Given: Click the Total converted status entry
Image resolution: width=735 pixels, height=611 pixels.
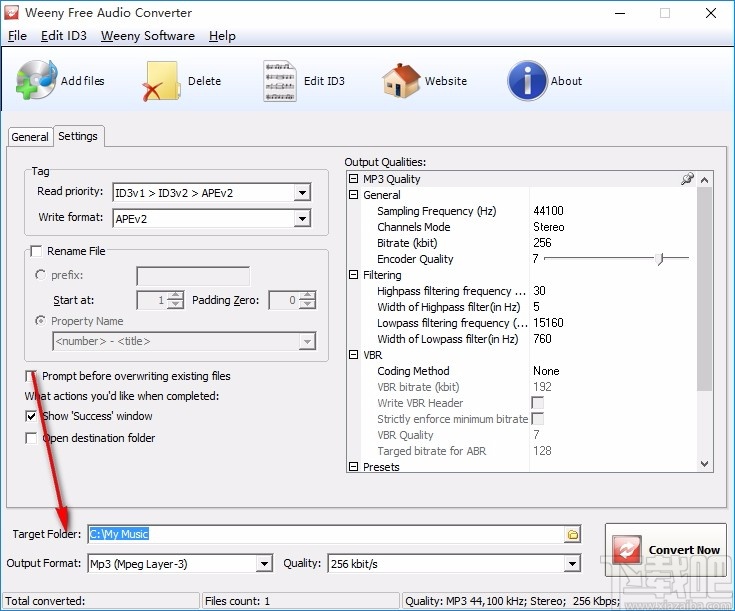Looking at the screenshot, I should tap(101, 601).
